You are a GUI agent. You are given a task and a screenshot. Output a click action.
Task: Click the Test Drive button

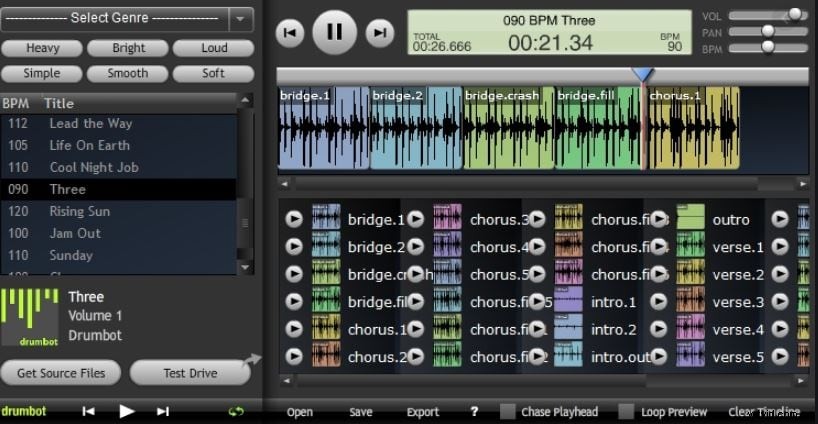(190, 373)
